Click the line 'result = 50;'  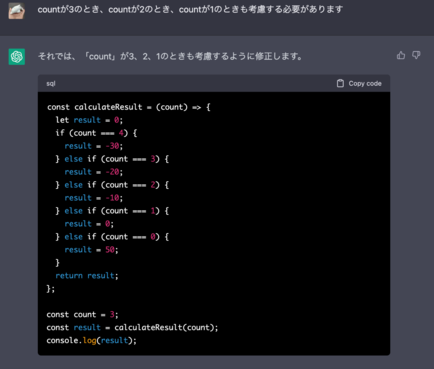point(91,250)
